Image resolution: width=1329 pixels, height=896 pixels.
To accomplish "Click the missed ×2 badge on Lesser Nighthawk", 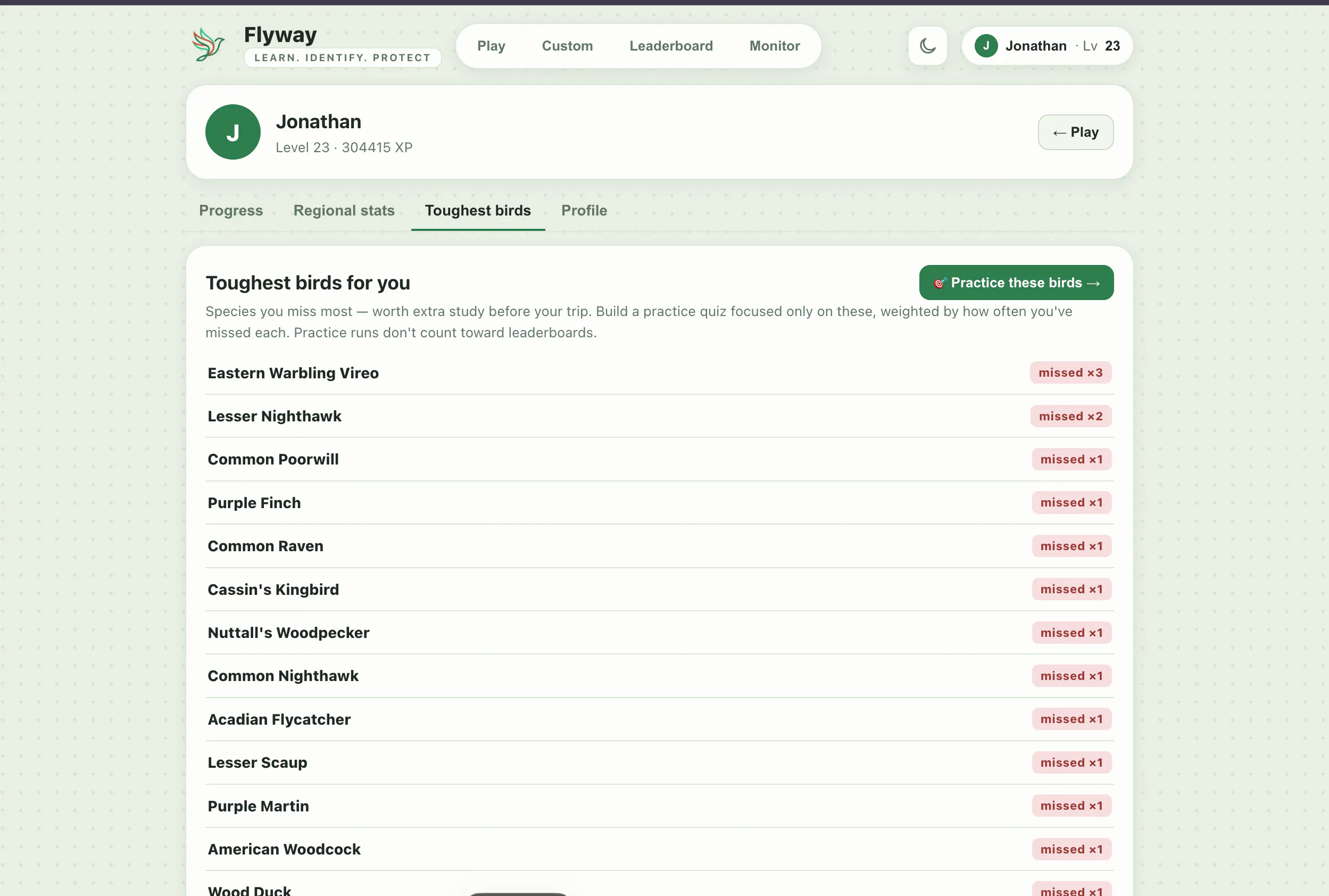I will click(x=1070, y=416).
